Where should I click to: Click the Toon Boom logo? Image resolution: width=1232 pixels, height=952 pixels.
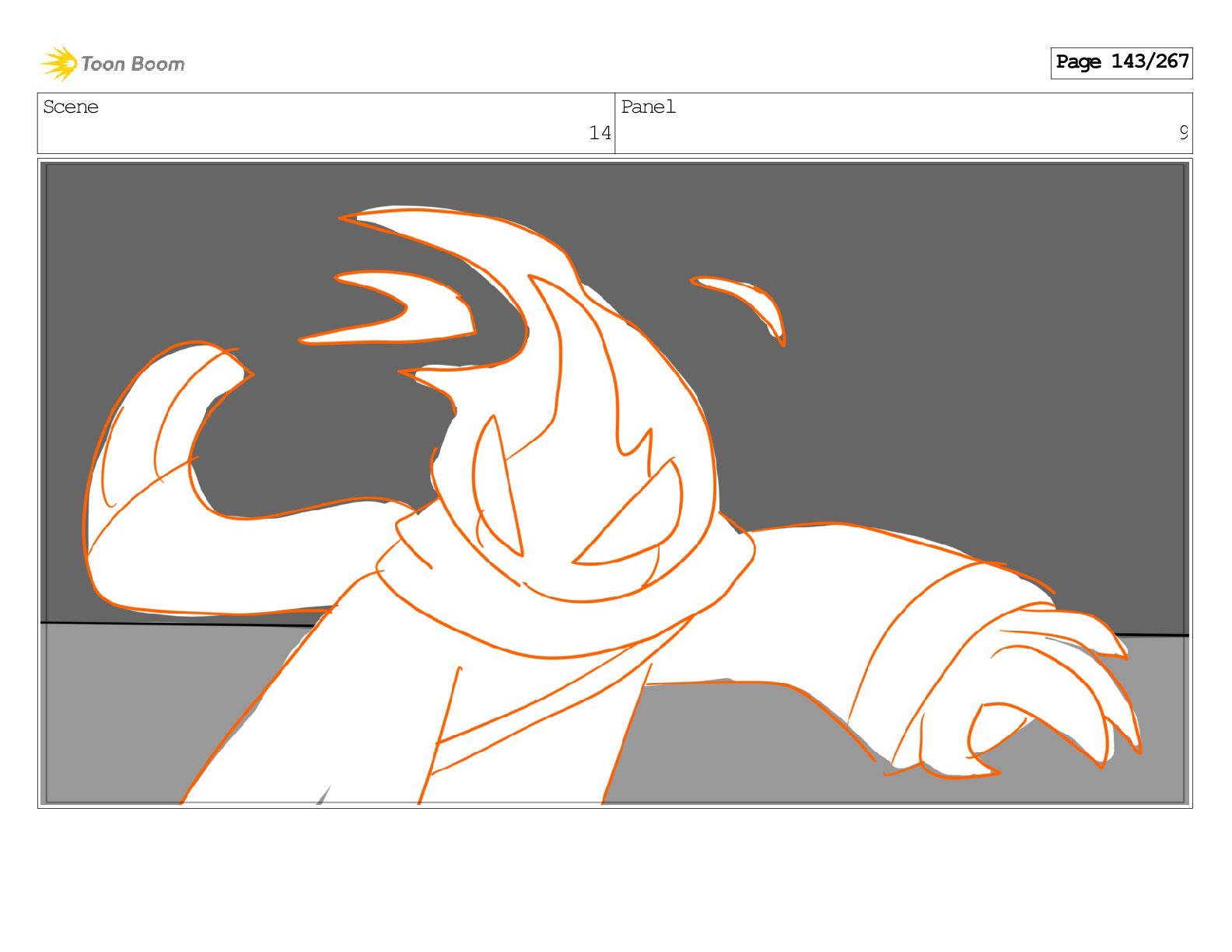pyautogui.click(x=113, y=63)
